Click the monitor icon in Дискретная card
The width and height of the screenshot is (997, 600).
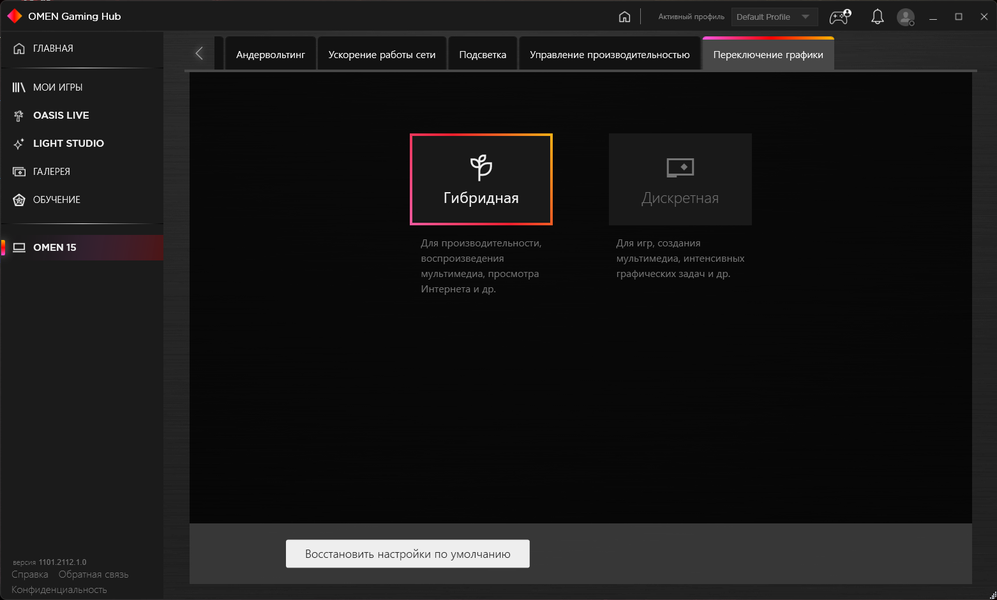click(680, 168)
